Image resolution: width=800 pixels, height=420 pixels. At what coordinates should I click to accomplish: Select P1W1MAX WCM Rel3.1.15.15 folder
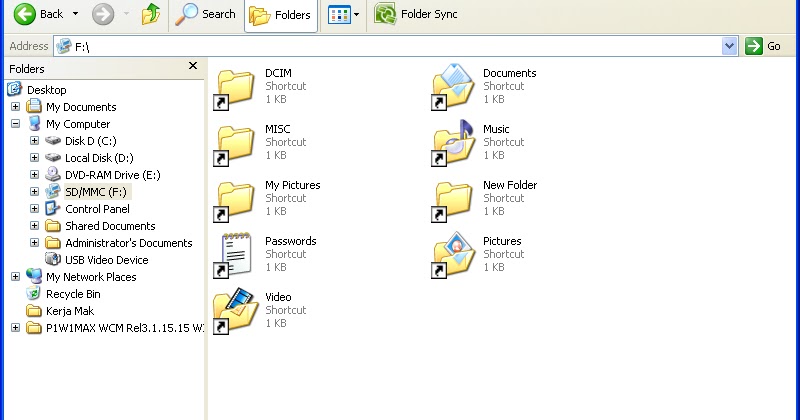[115, 328]
